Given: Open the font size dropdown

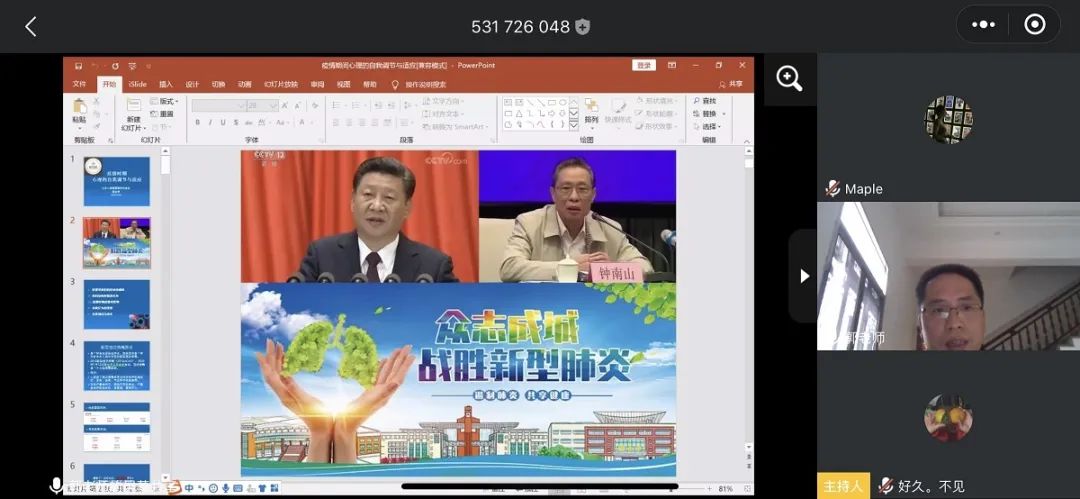Looking at the screenshot, I should (262, 105).
